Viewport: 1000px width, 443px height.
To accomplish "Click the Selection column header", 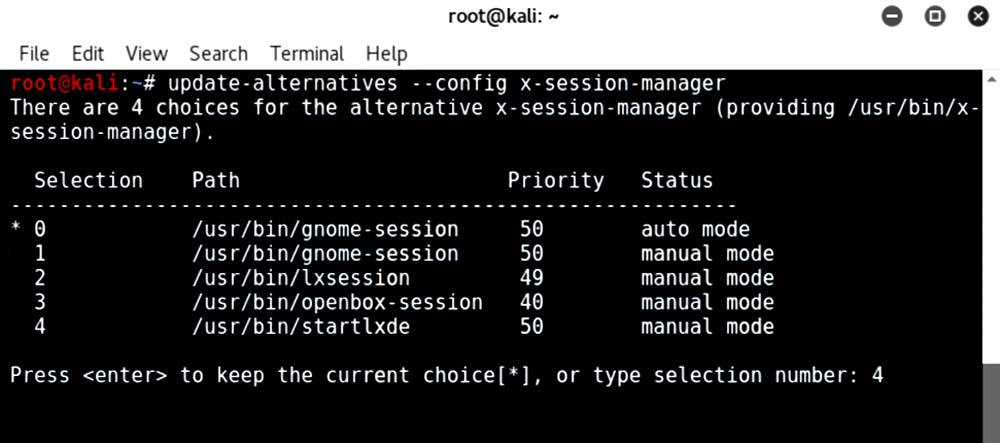I will point(88,181).
